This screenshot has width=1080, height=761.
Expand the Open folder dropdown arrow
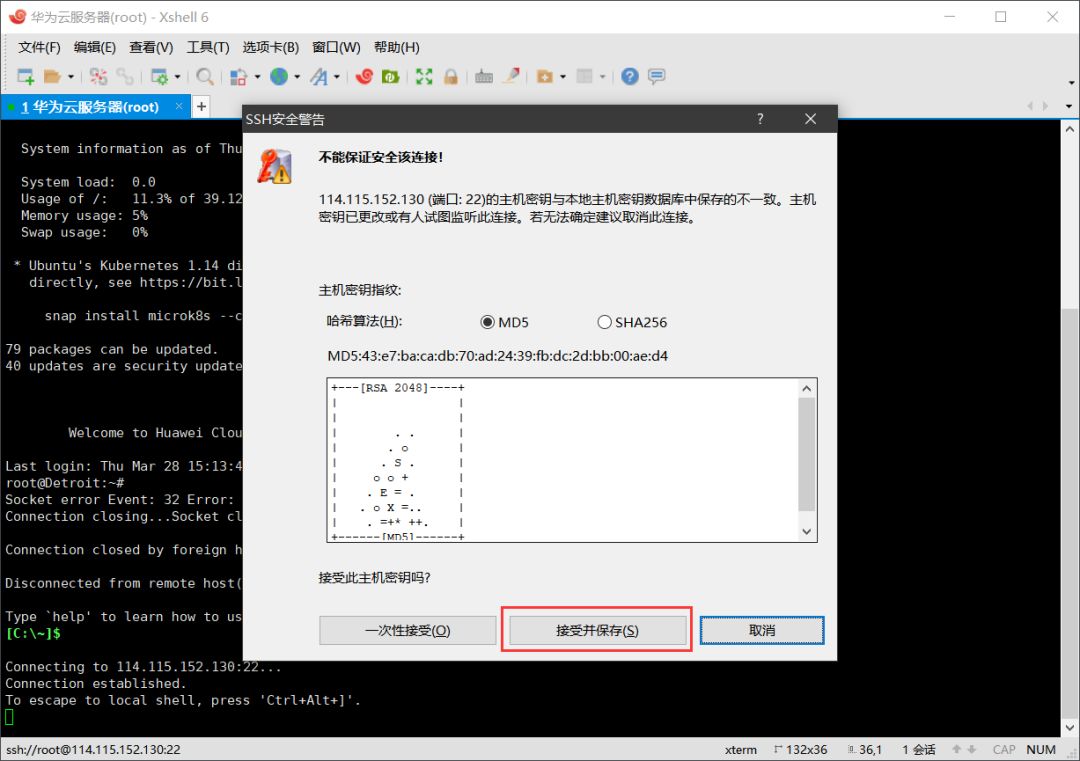(x=70, y=76)
